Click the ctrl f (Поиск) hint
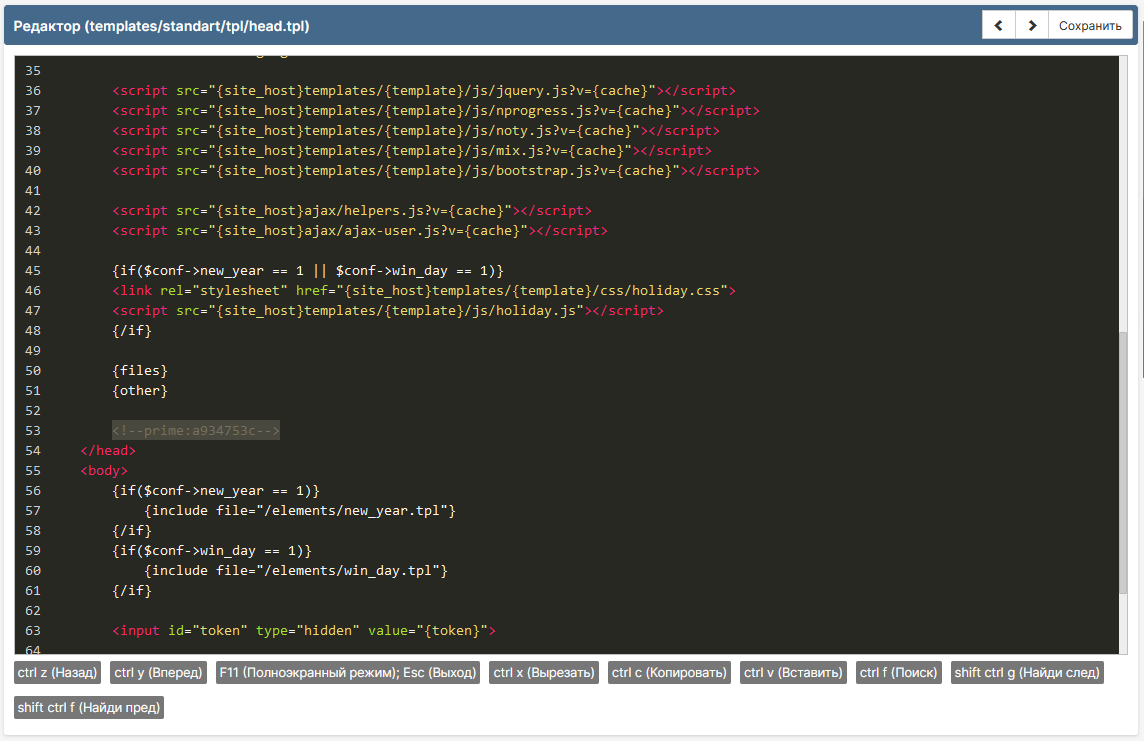The width and height of the screenshot is (1144, 741). tap(898, 672)
